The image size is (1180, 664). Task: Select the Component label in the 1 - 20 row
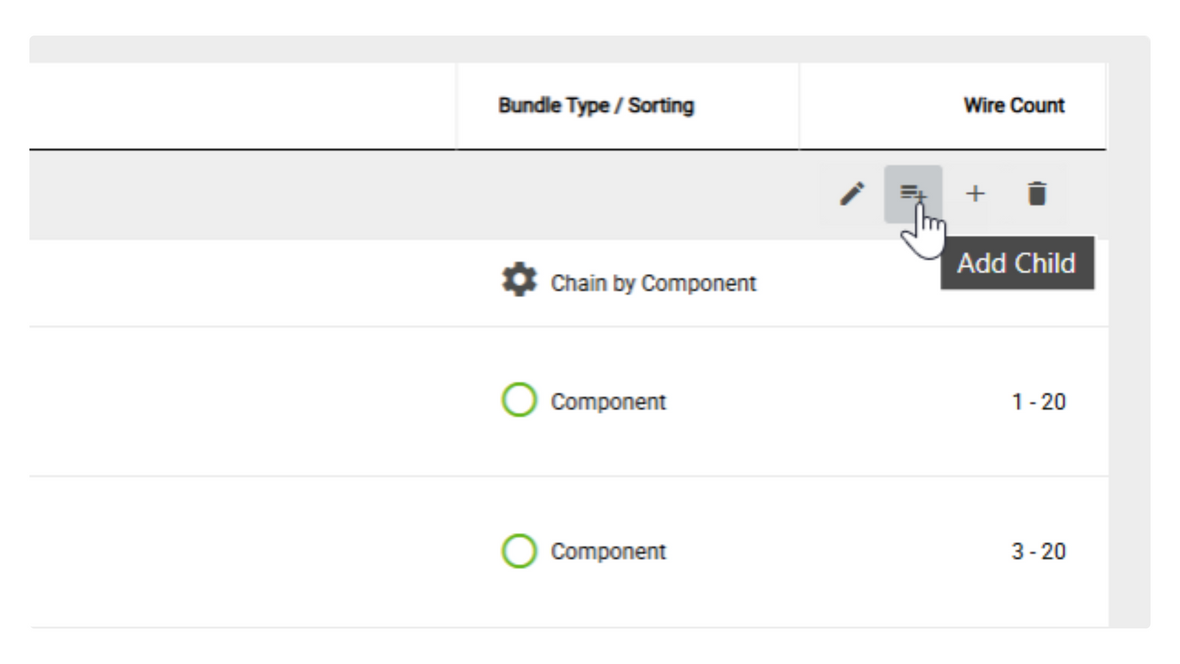[608, 402]
